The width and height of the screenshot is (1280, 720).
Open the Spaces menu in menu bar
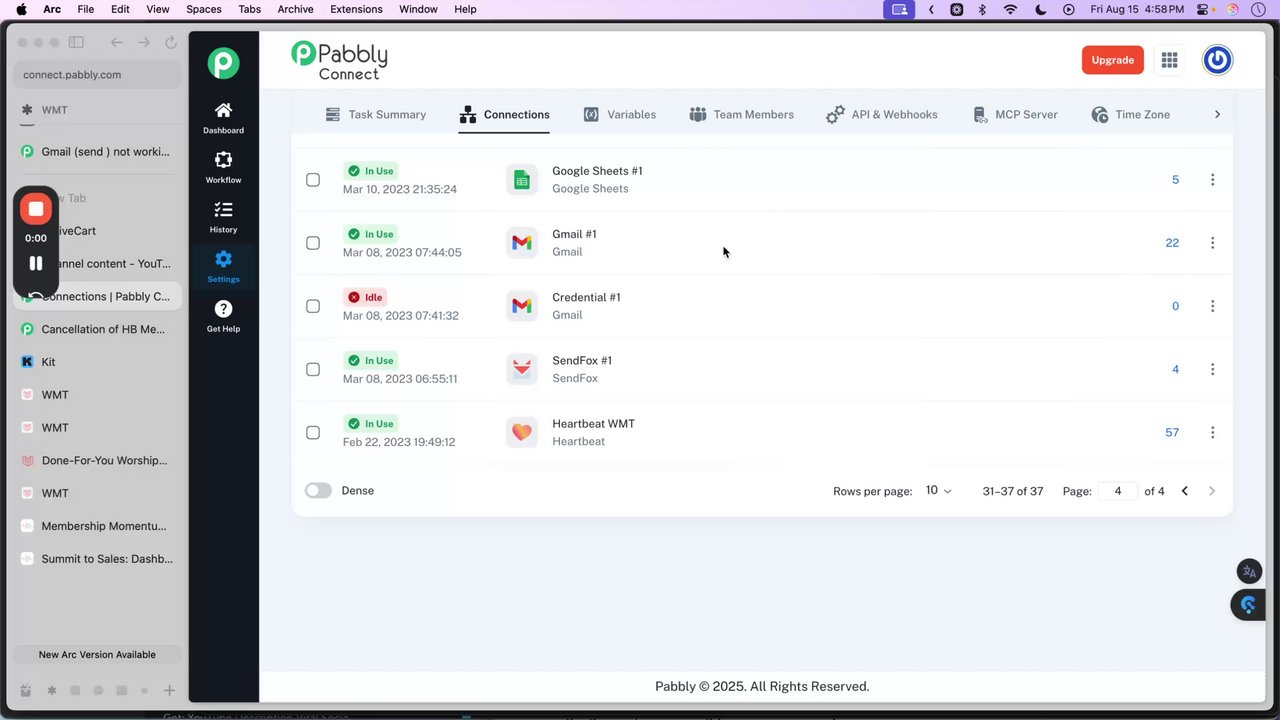[x=204, y=9]
